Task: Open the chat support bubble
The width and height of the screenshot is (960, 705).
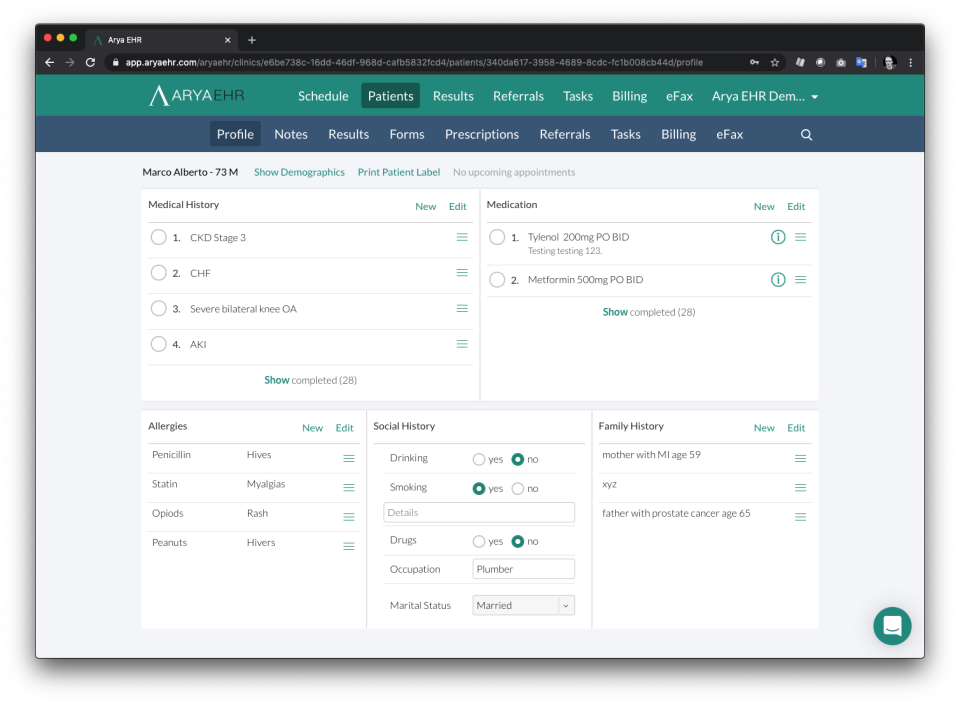Action: 892,626
